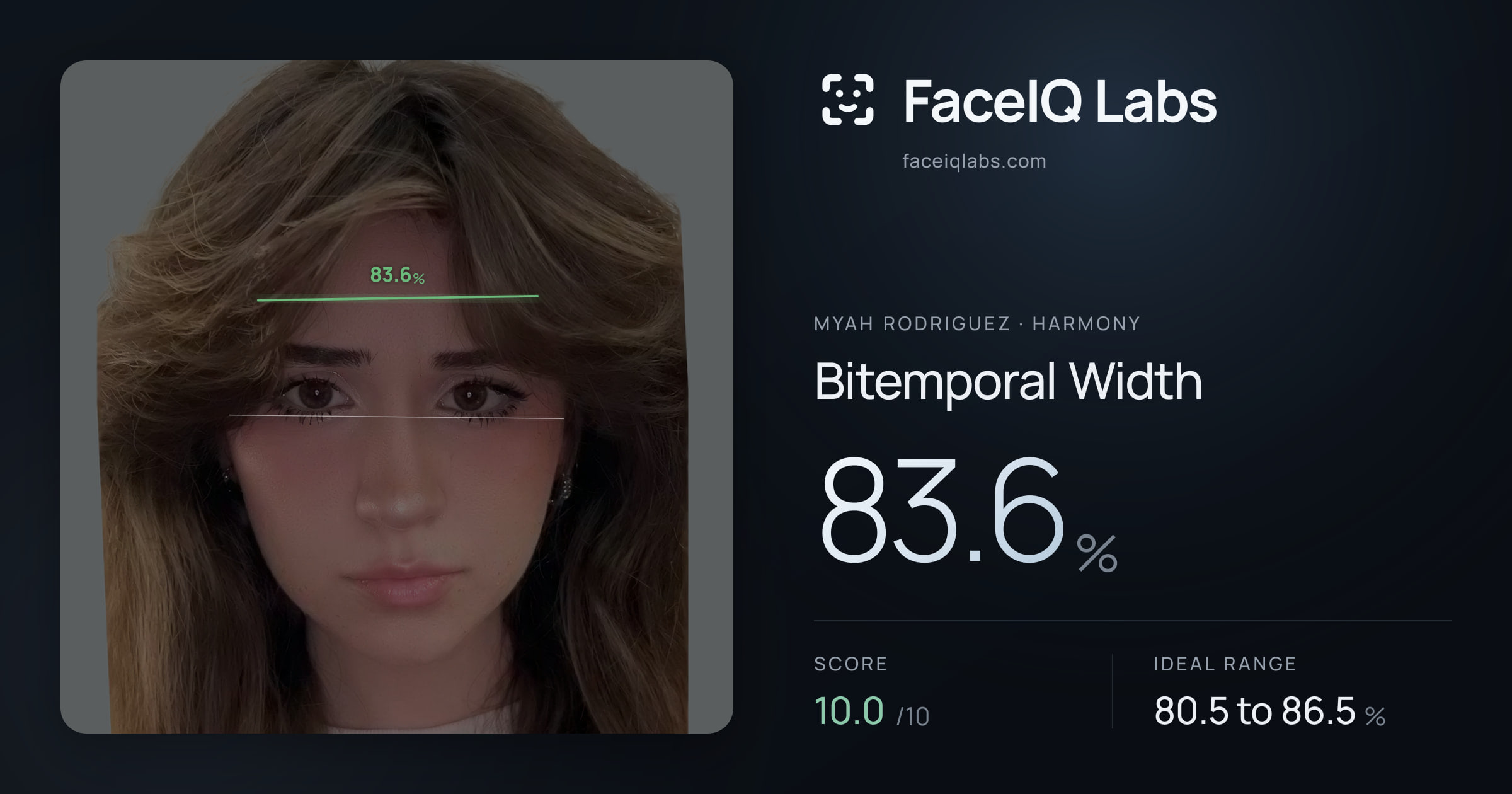The width and height of the screenshot is (1512, 794).
Task: Click the horizontal divider under the value
Action: 1133,621
